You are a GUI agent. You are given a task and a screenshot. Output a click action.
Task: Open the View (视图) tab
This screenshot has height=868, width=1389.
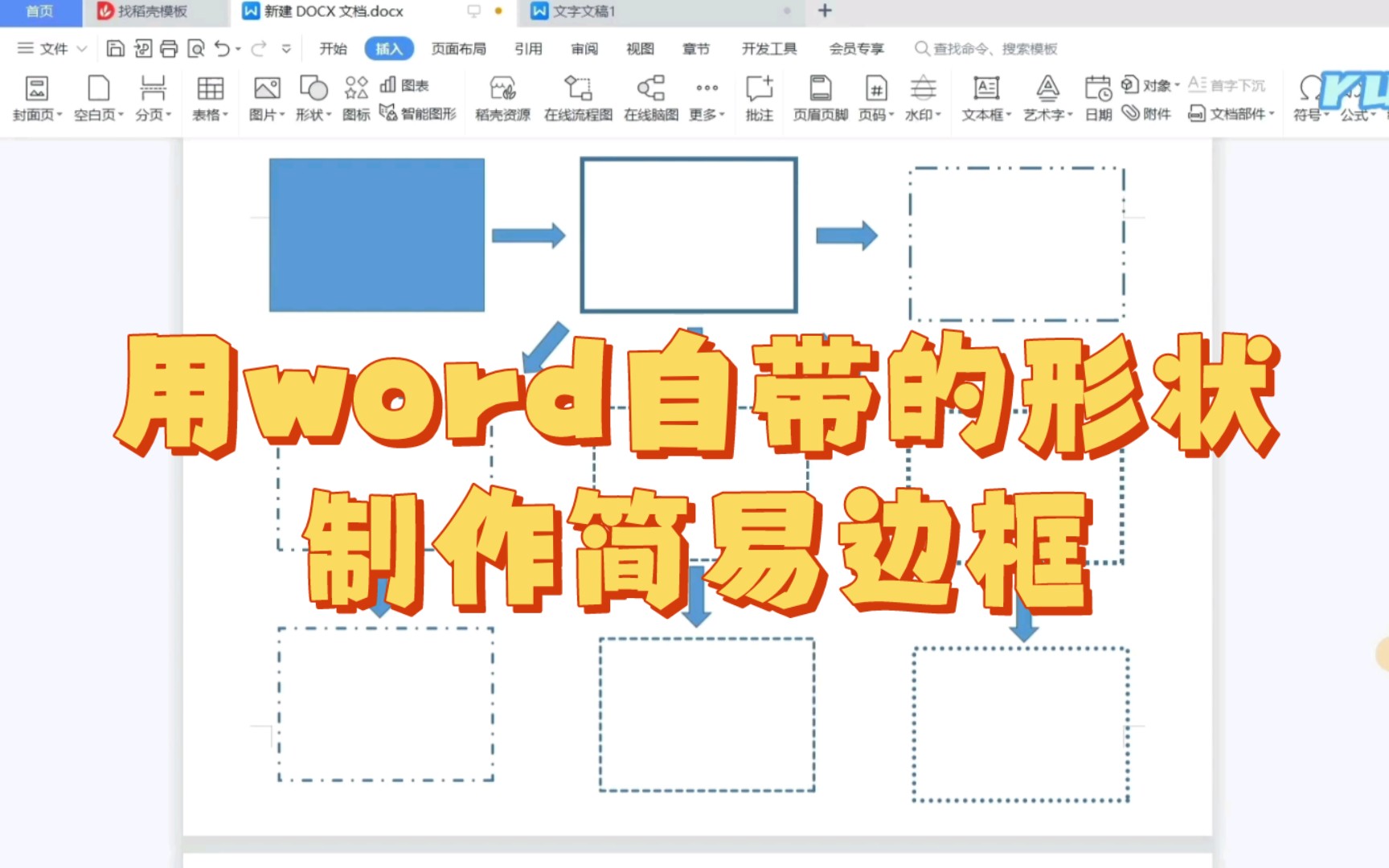(640, 49)
